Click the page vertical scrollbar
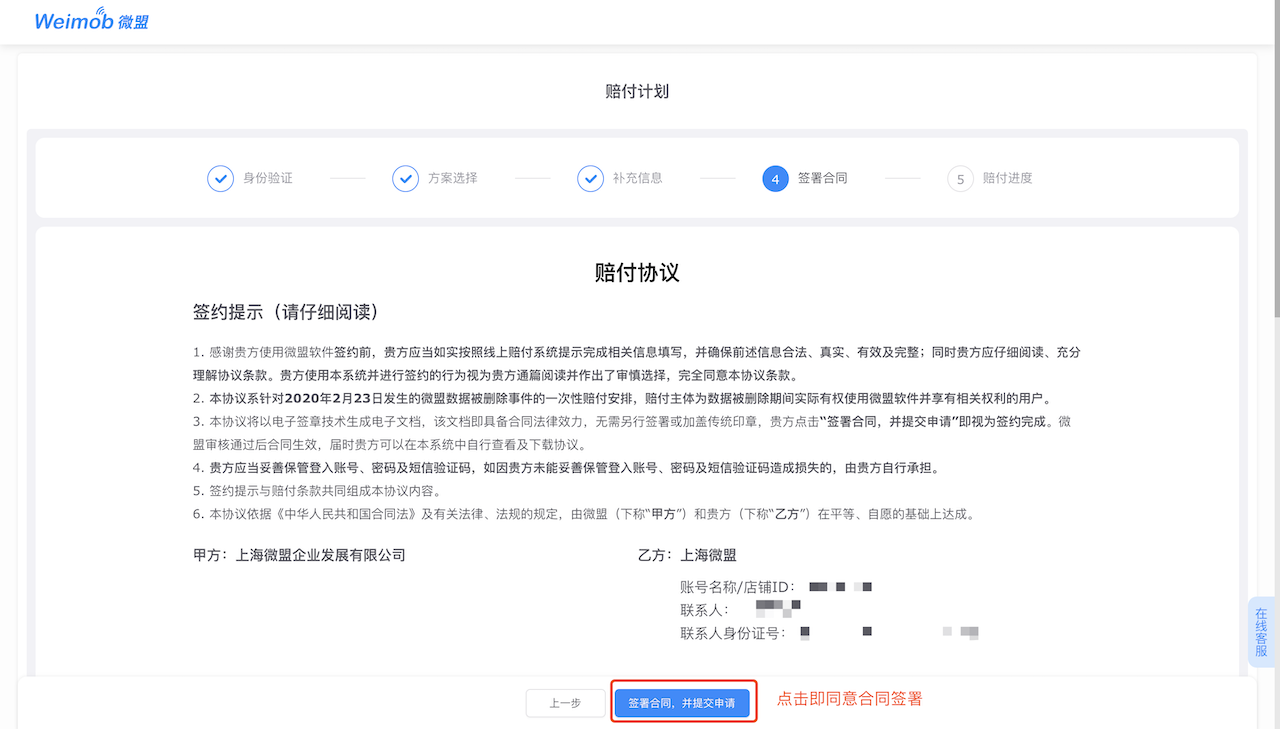This screenshot has width=1280, height=729. pyautogui.click(x=1275, y=160)
